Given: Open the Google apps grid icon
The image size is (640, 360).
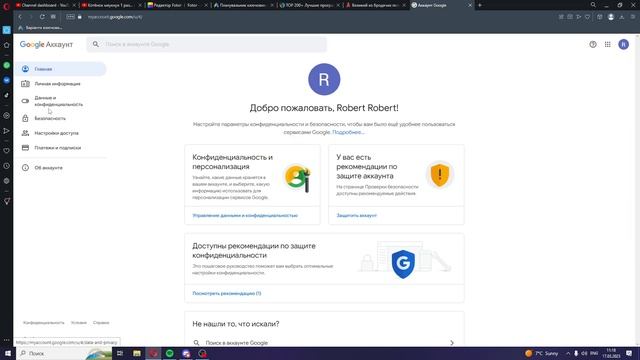Looking at the screenshot, I should (607, 44).
